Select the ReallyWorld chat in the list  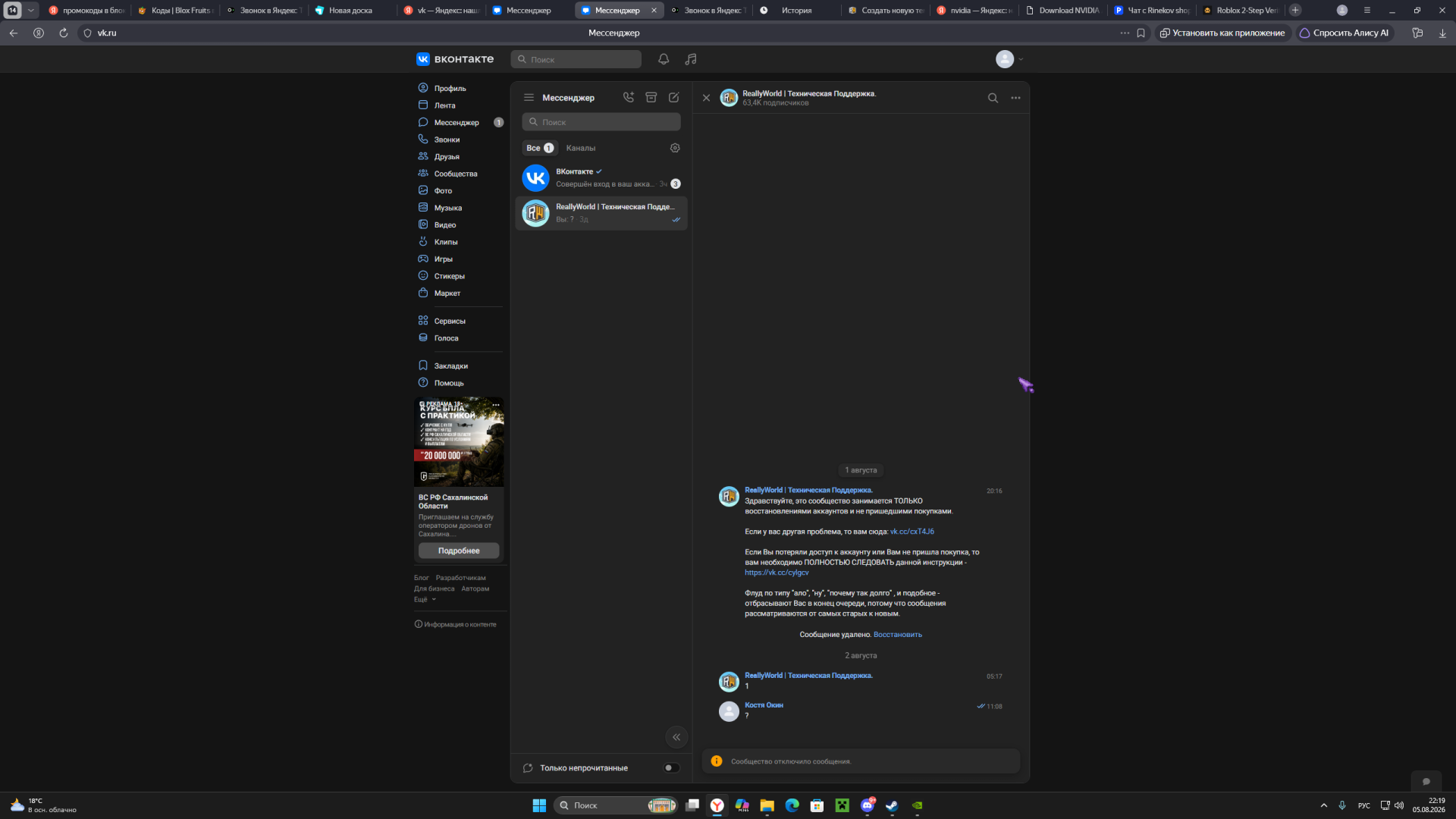pyautogui.click(x=601, y=213)
